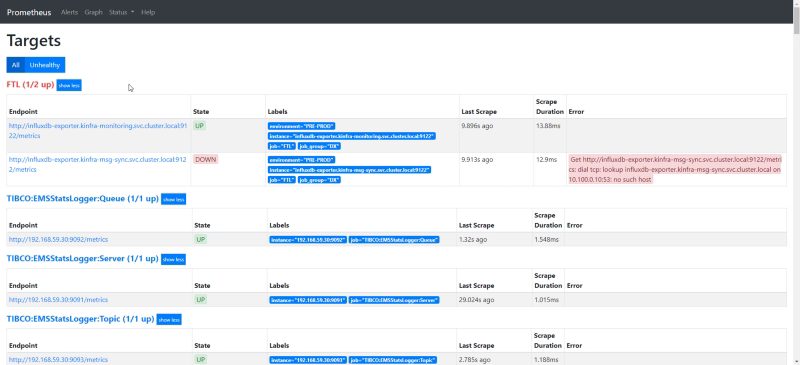Open the Graph page

(93, 12)
